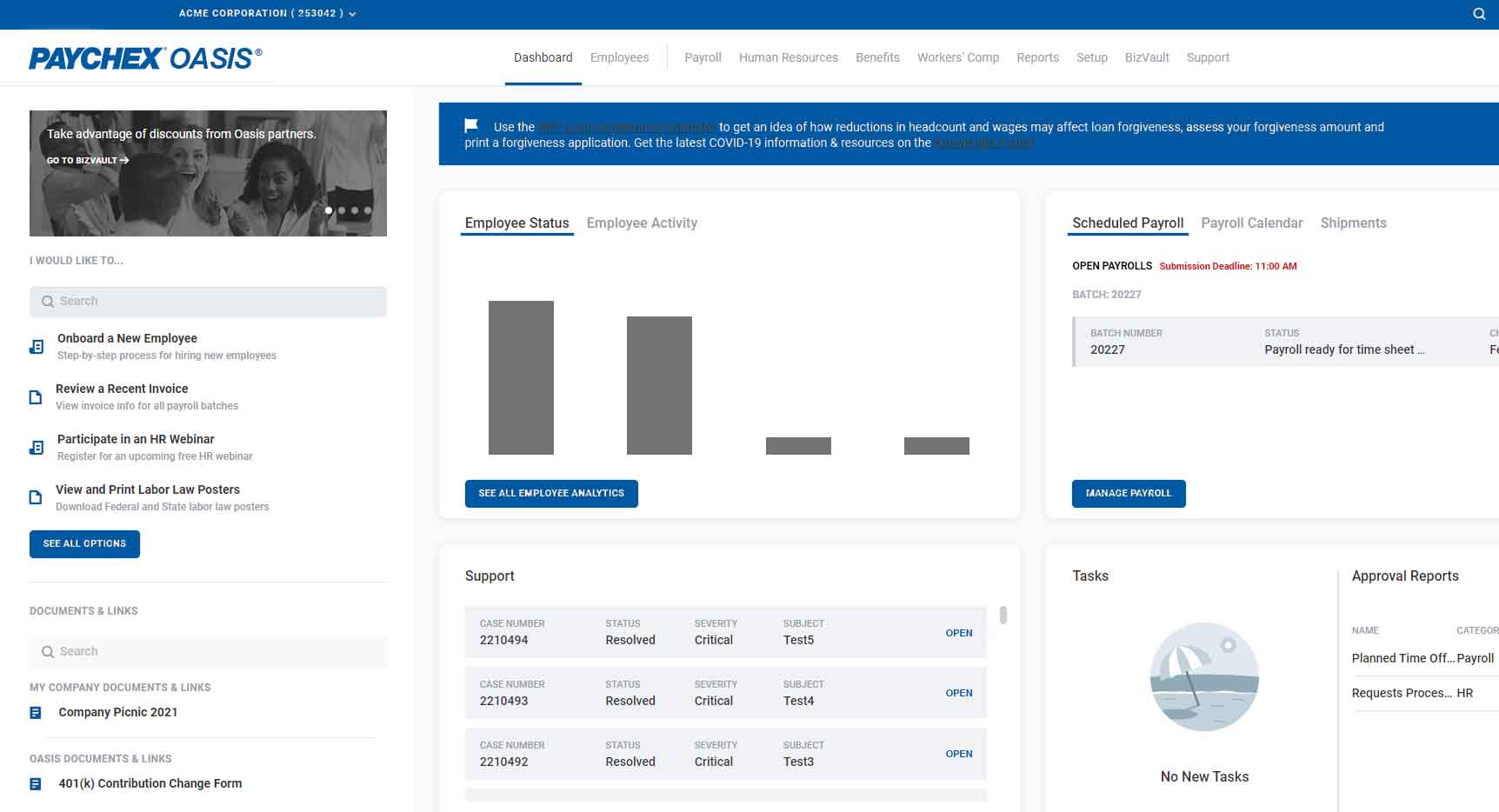Click the 401(k) Contribution Change Form icon
Screen dimensions: 1499x812
[36, 784]
